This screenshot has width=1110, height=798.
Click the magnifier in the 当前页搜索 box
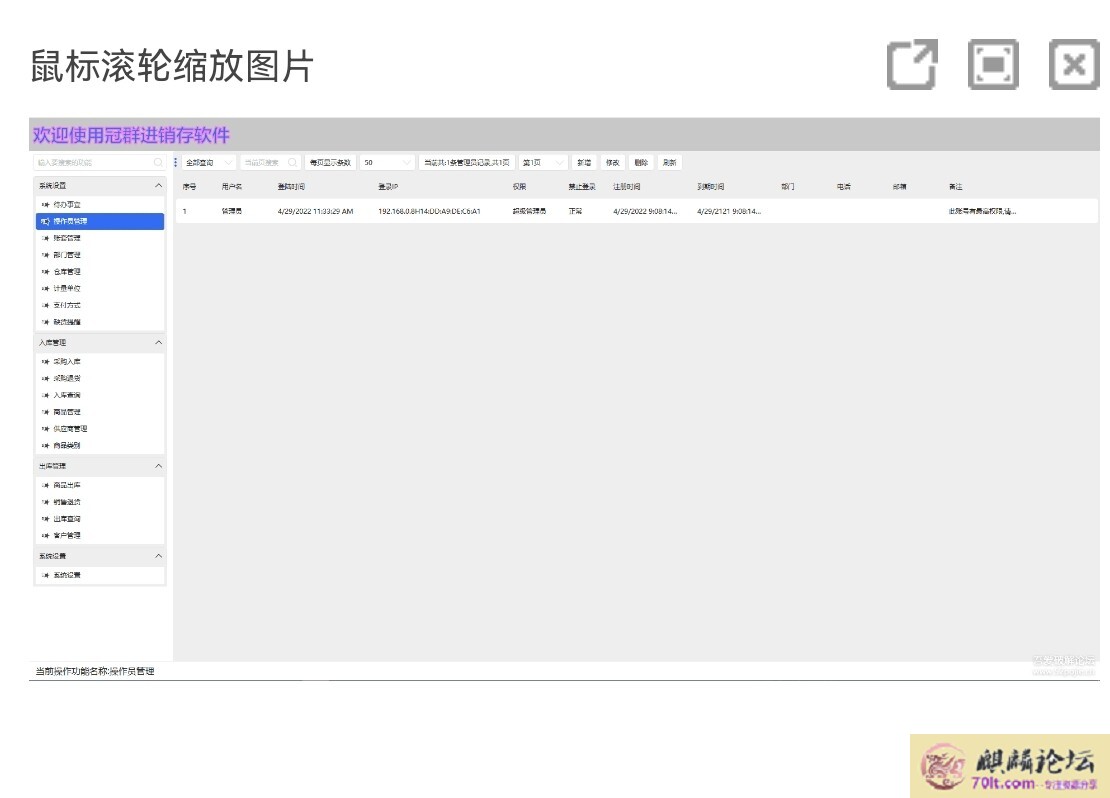(x=292, y=163)
